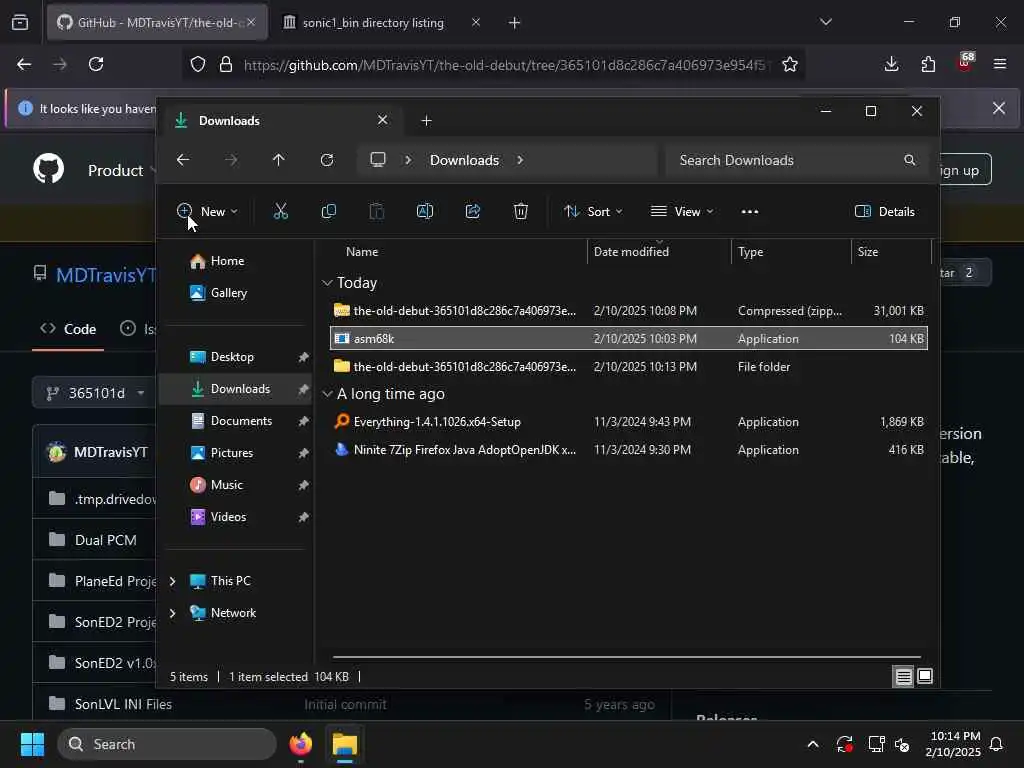Click the Cut scissors icon in Explorer toolbar
The width and height of the screenshot is (1024, 768).
click(x=280, y=212)
